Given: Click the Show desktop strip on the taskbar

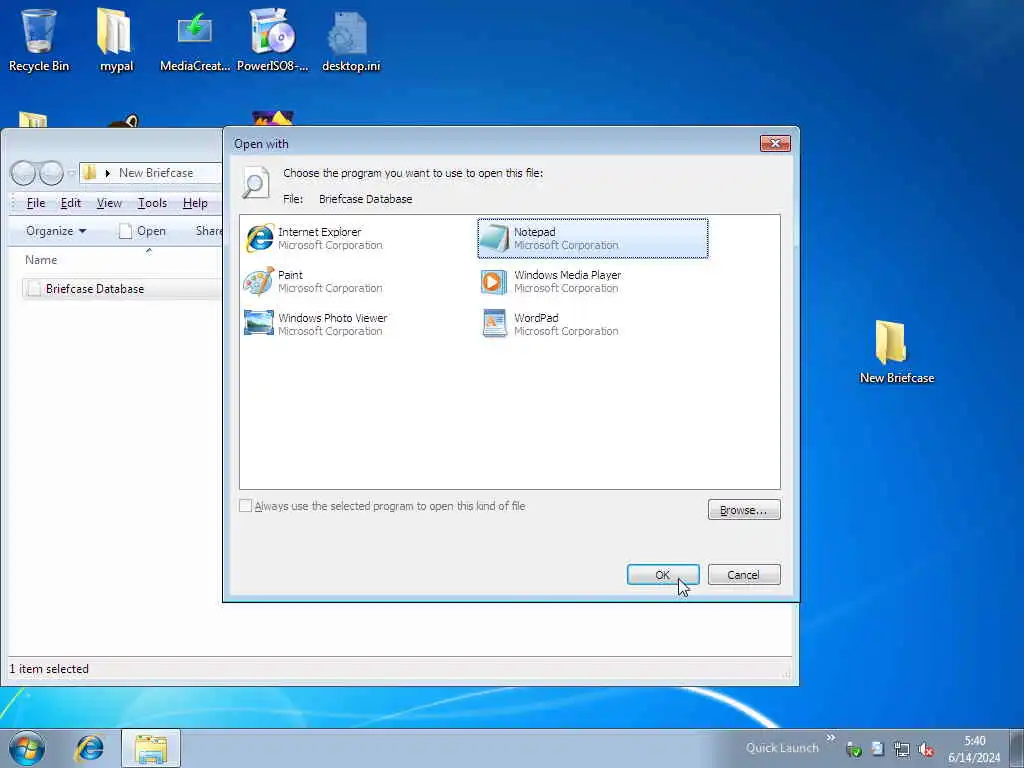Looking at the screenshot, I should coord(1017,748).
